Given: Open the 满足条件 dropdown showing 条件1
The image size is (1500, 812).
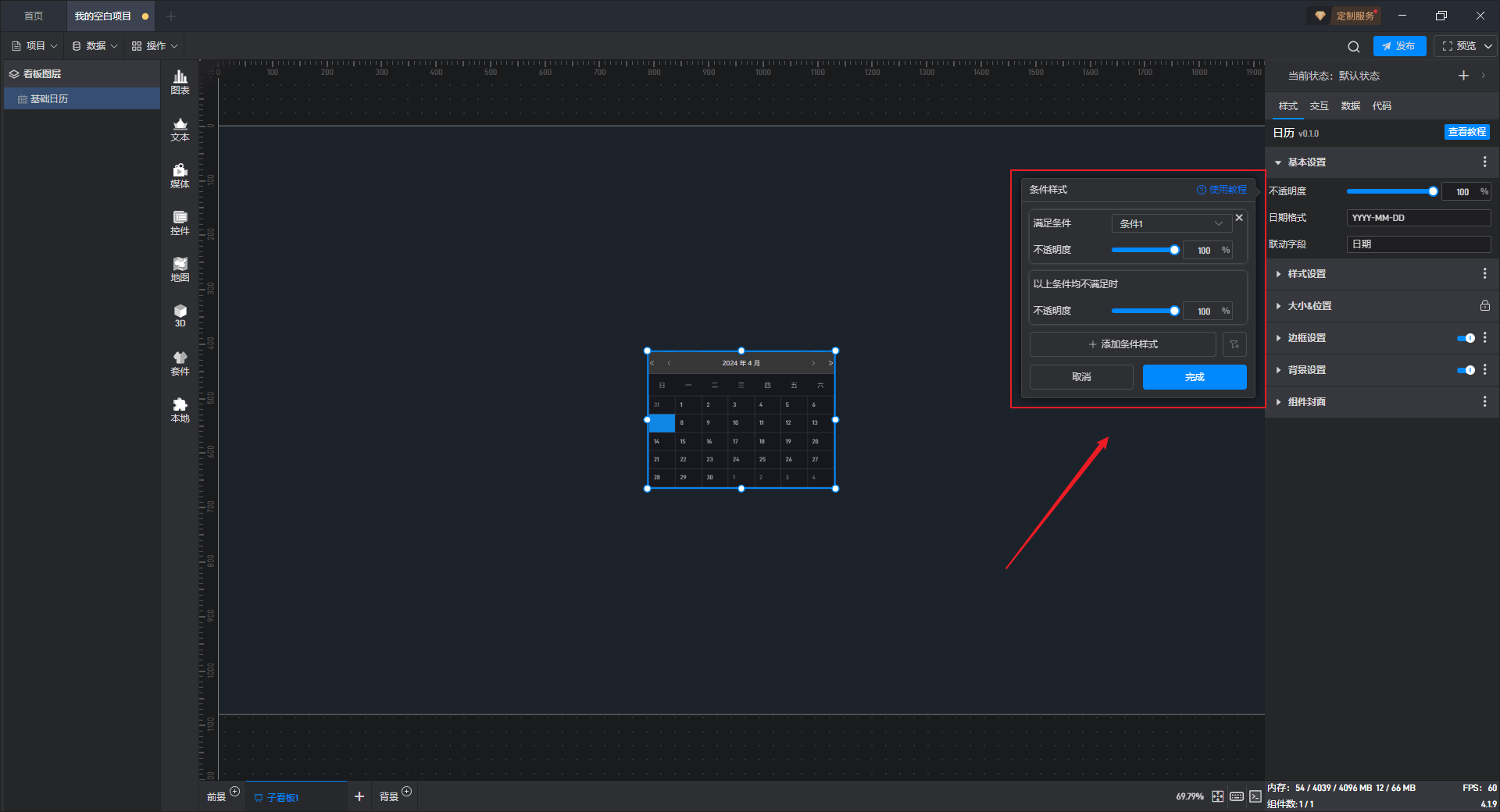Looking at the screenshot, I should click(x=1170, y=223).
